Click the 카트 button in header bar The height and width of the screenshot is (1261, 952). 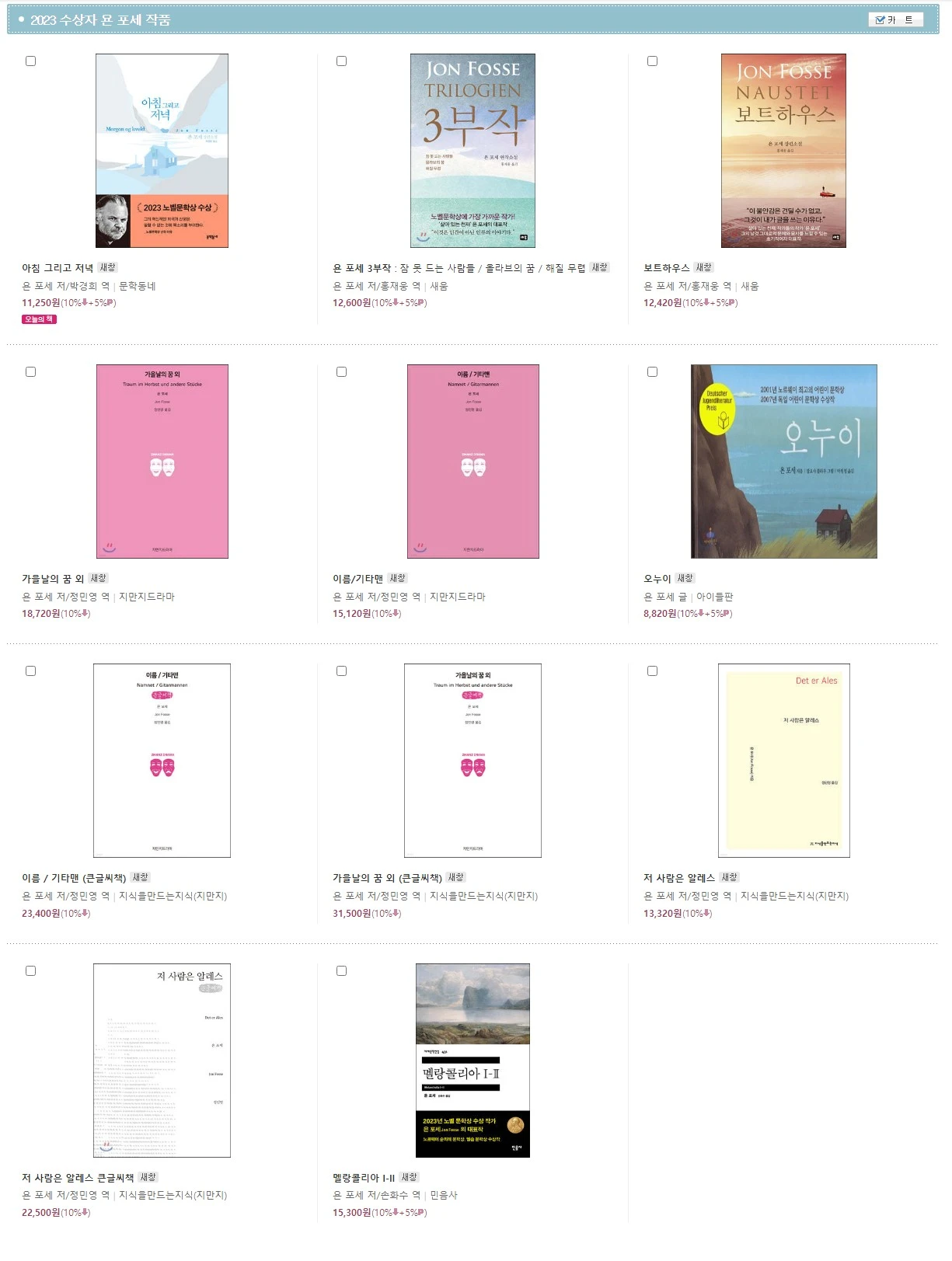coord(895,20)
